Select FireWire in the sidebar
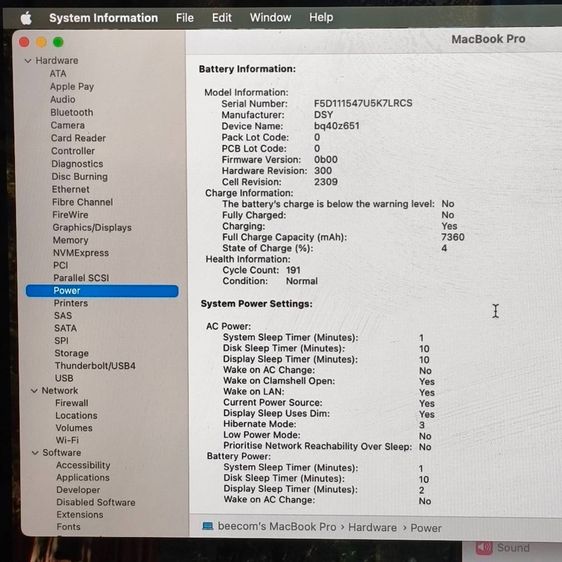The width and height of the screenshot is (562, 562). [70, 215]
